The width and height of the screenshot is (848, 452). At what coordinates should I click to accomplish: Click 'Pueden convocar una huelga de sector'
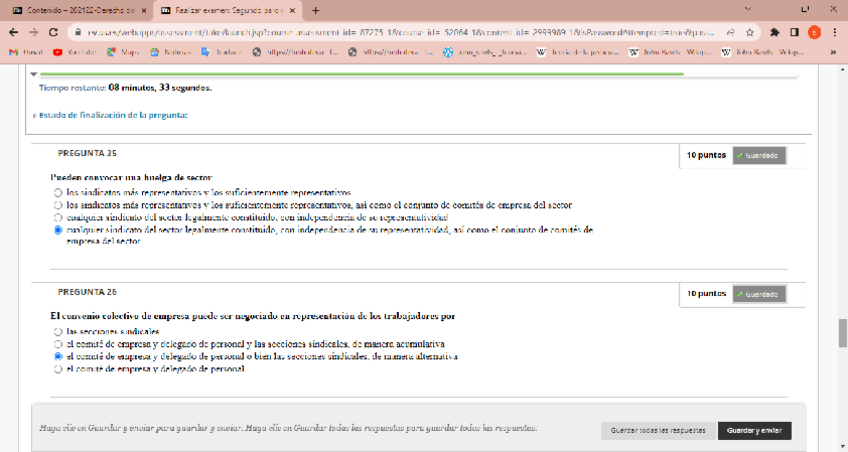(131, 177)
